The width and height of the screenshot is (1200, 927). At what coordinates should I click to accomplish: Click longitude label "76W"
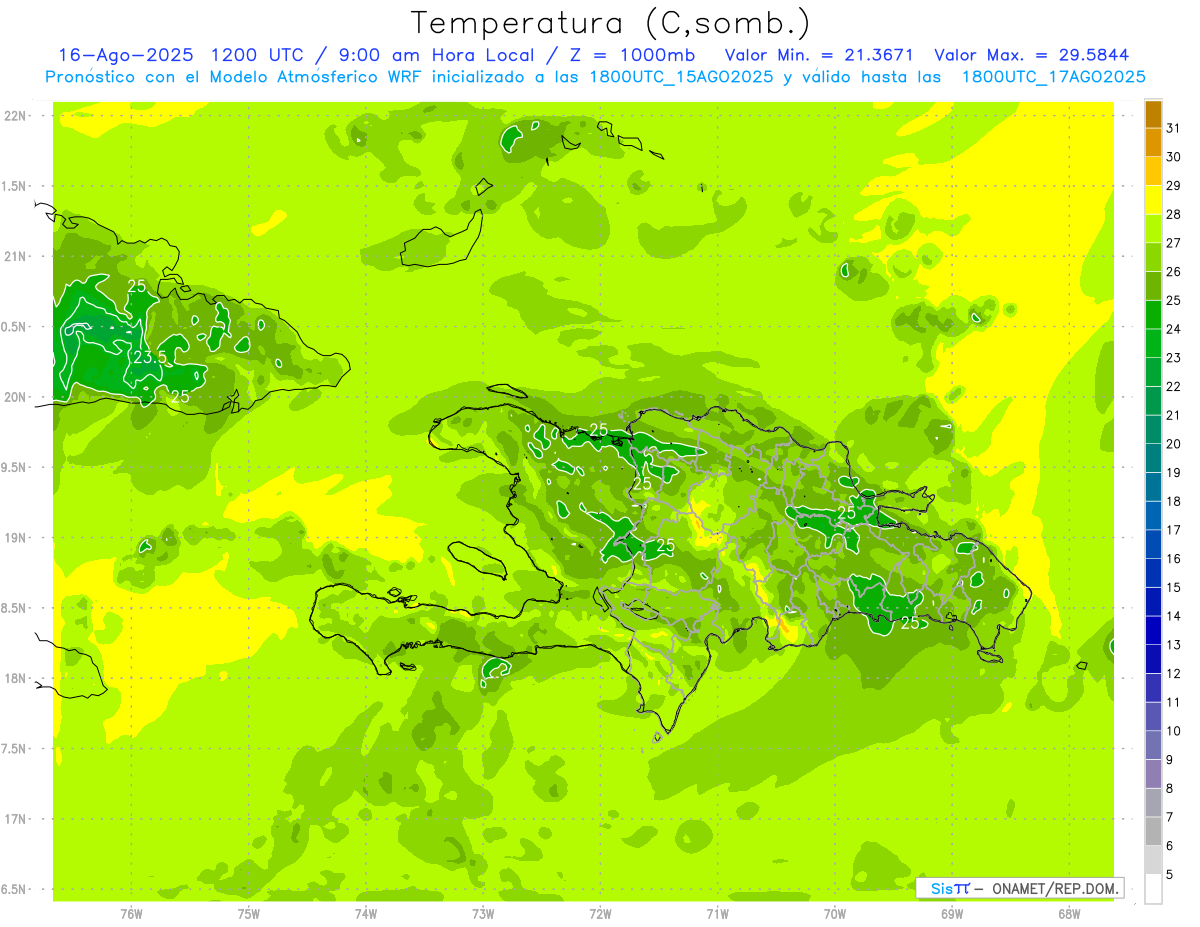[x=131, y=913]
